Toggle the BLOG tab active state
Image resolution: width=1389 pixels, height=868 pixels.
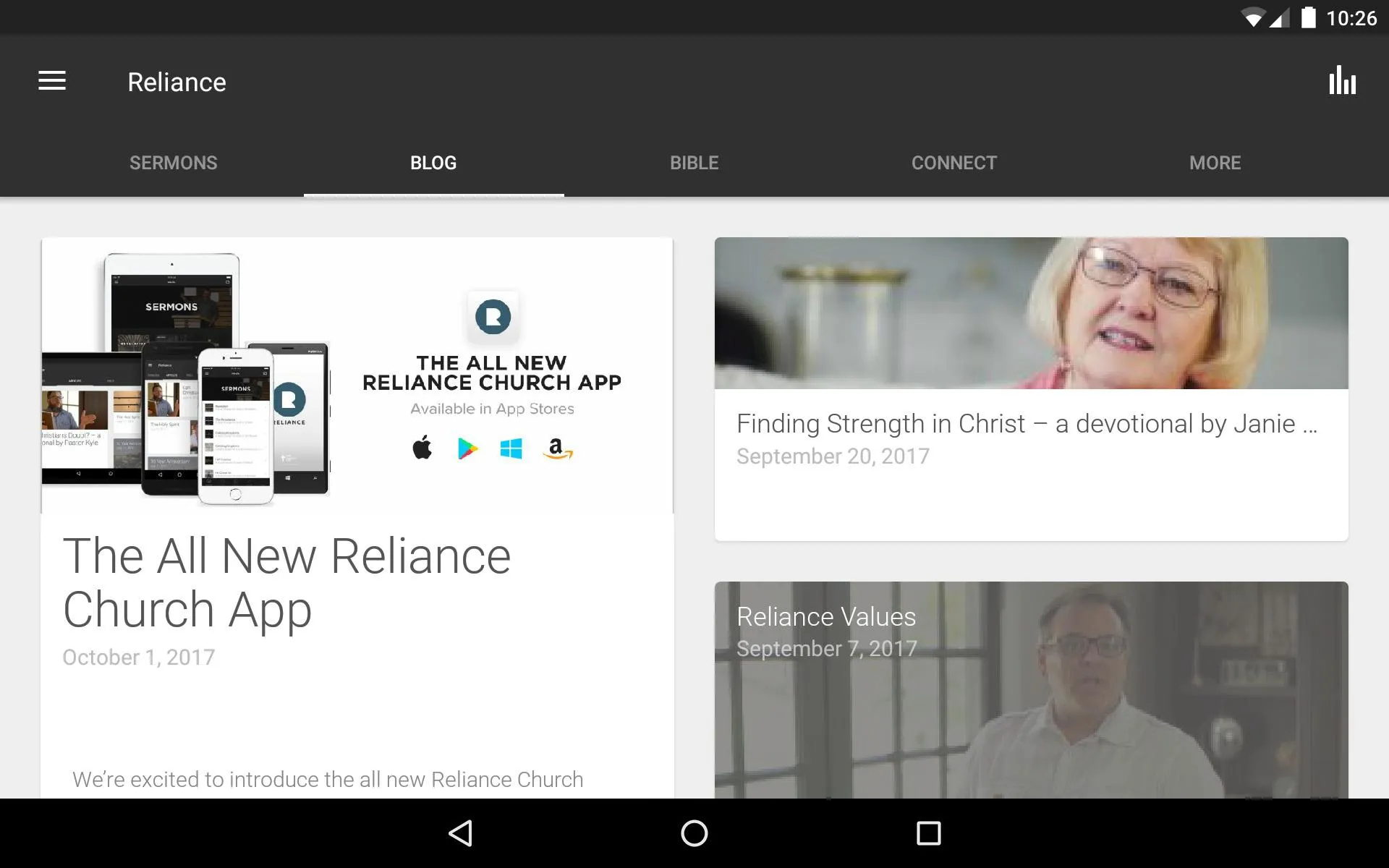point(434,163)
